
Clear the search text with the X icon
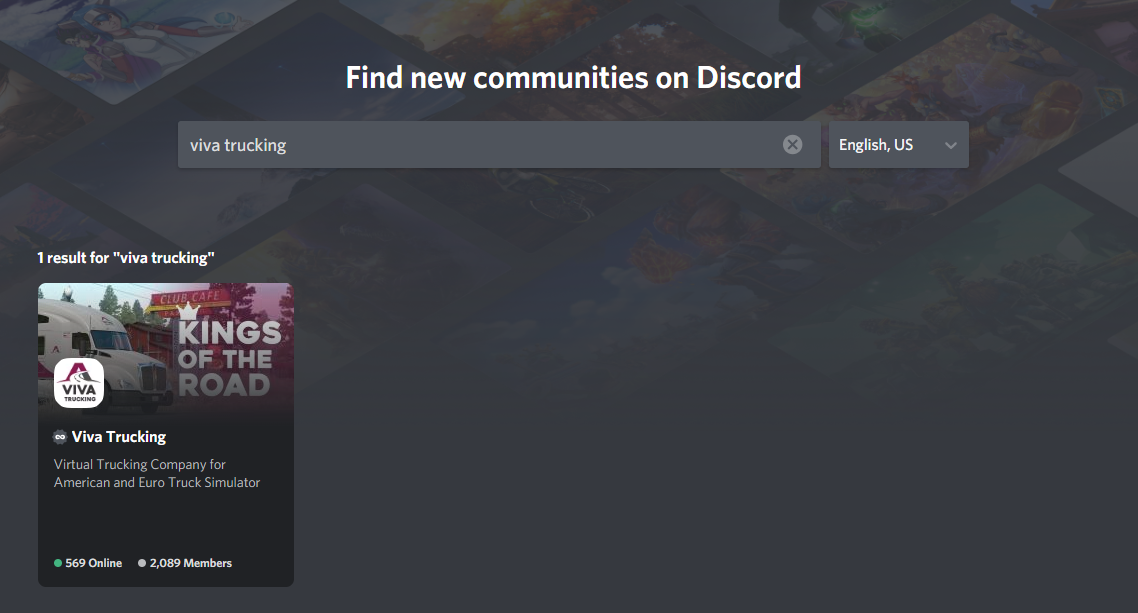click(793, 144)
